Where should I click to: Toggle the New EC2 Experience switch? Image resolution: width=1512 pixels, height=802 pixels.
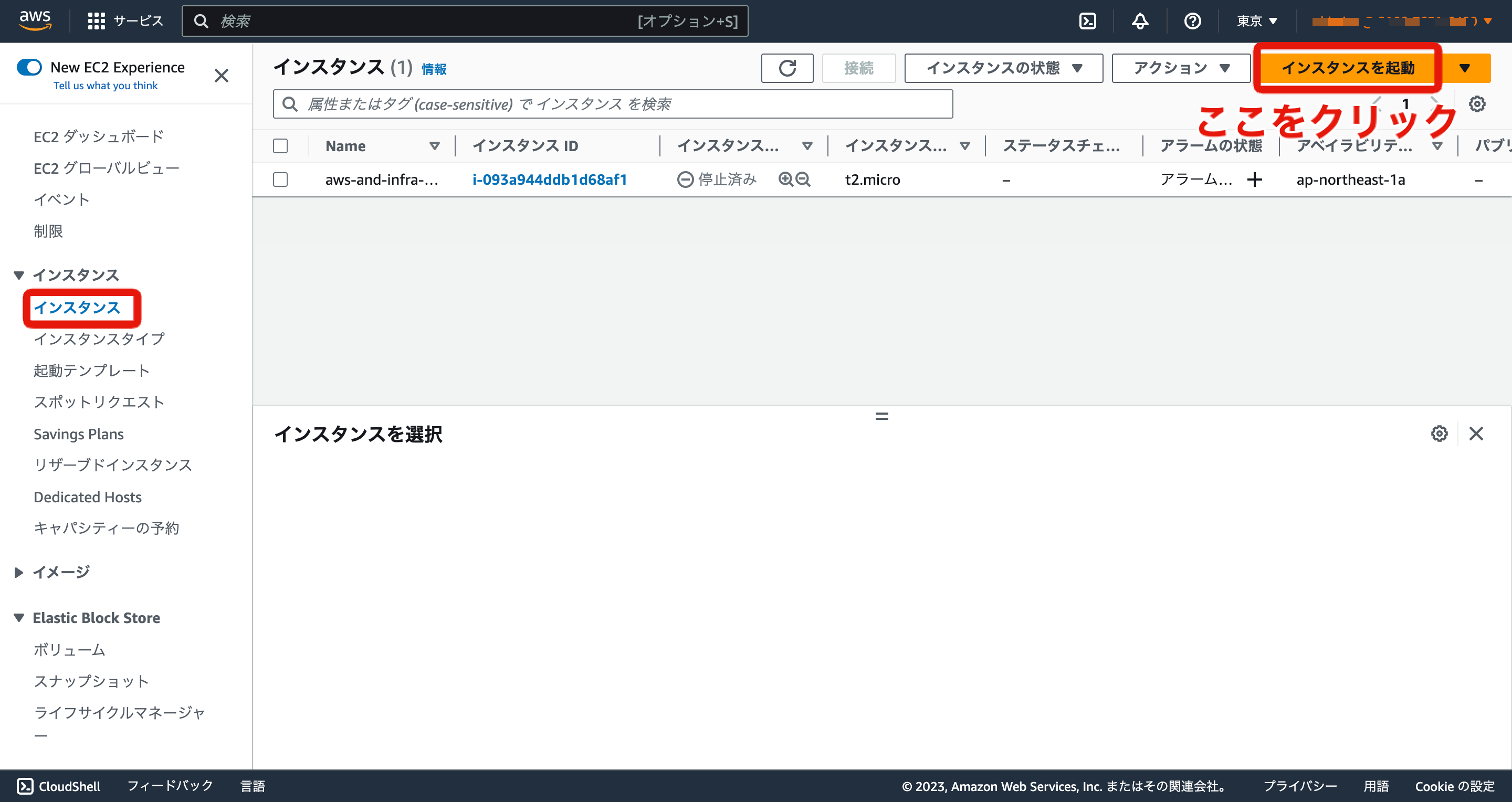(x=29, y=68)
